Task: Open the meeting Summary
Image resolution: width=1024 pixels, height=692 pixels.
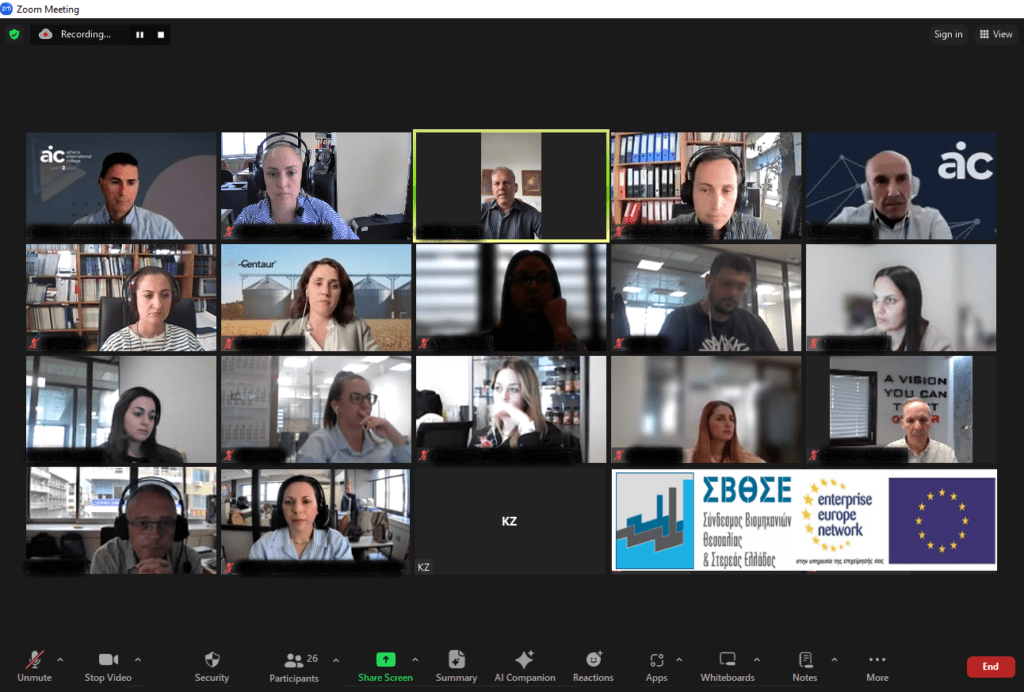Action: [x=456, y=660]
